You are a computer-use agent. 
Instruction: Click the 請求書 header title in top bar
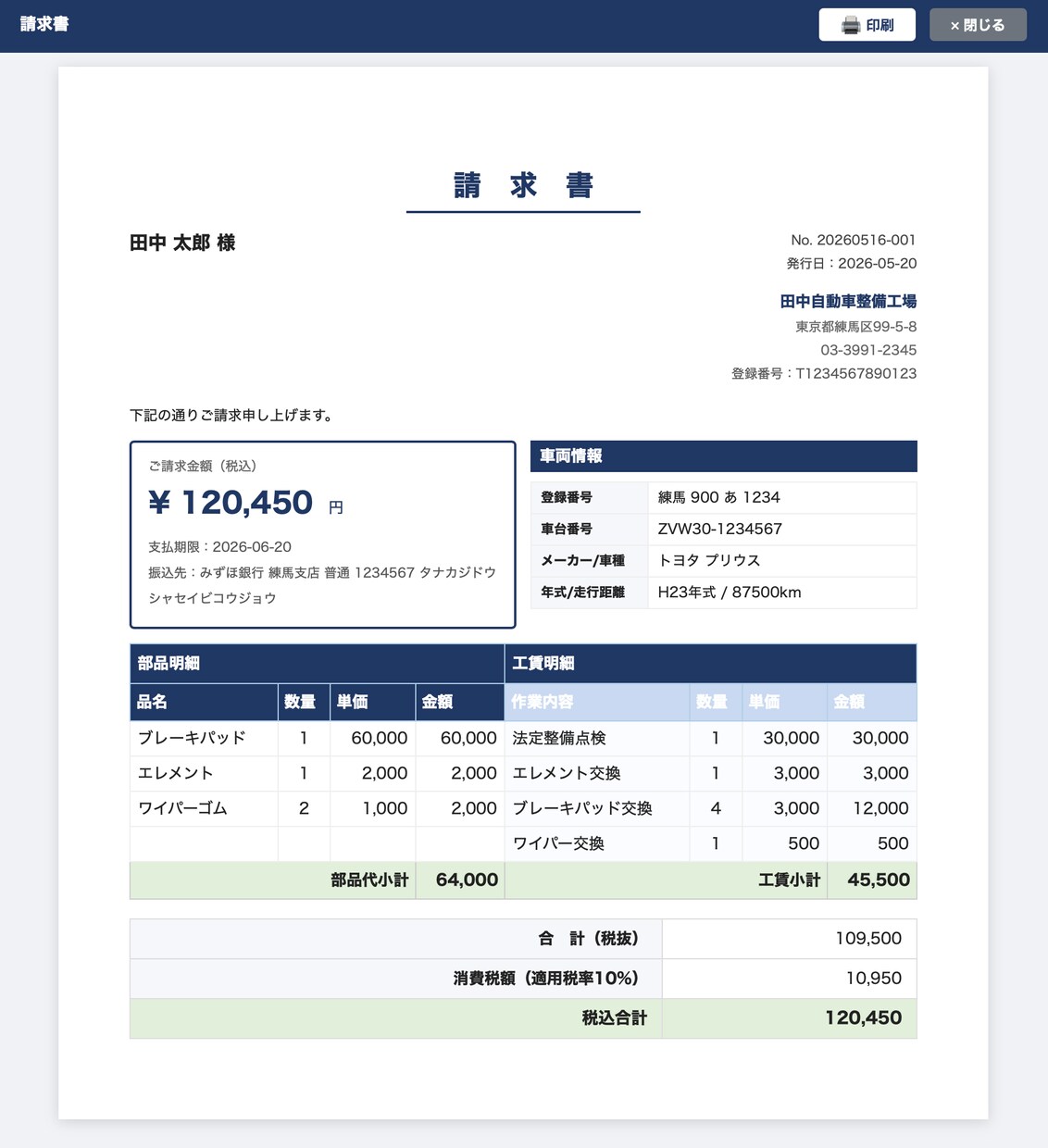[44, 24]
